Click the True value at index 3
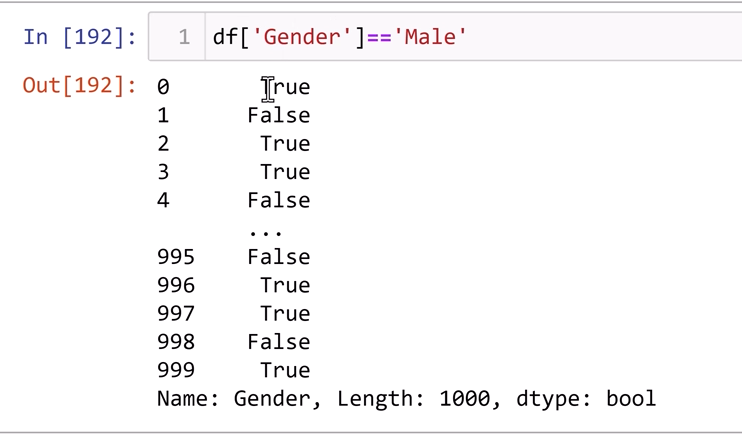The width and height of the screenshot is (742, 436). (x=286, y=172)
